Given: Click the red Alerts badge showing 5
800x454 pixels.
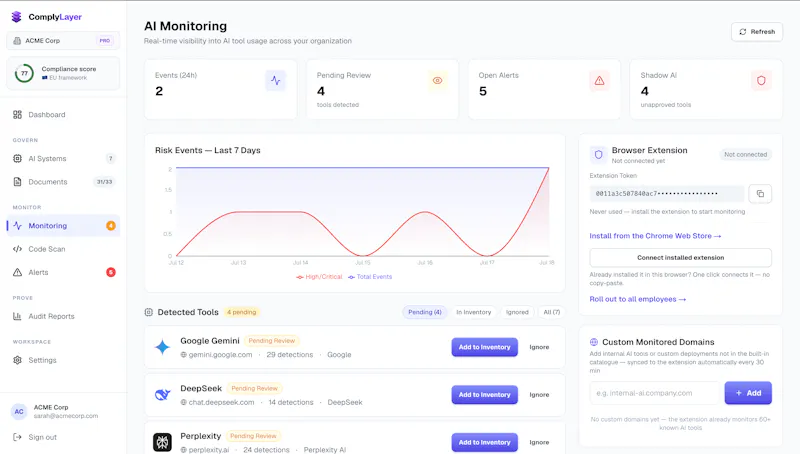Looking at the screenshot, I should pyautogui.click(x=111, y=272).
